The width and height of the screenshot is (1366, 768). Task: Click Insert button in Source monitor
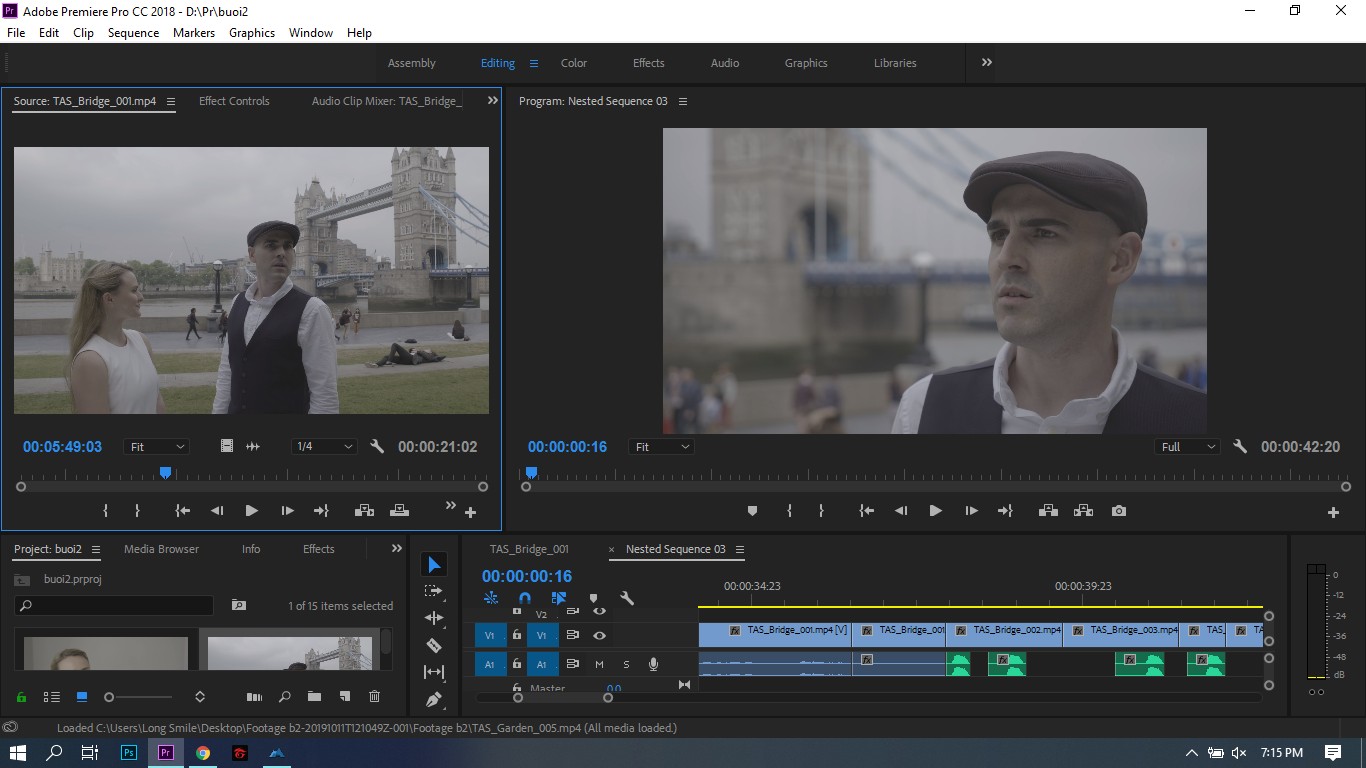point(364,511)
